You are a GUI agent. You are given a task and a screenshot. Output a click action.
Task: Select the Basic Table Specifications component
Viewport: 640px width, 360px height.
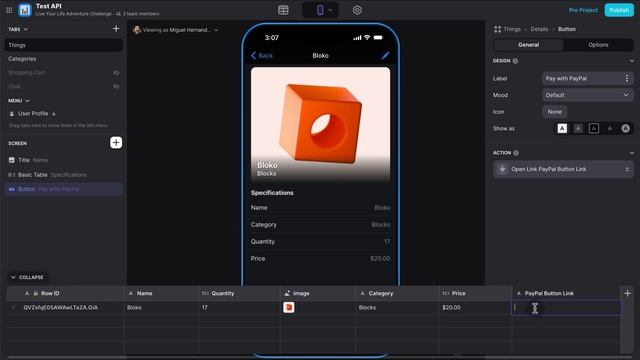64,175
